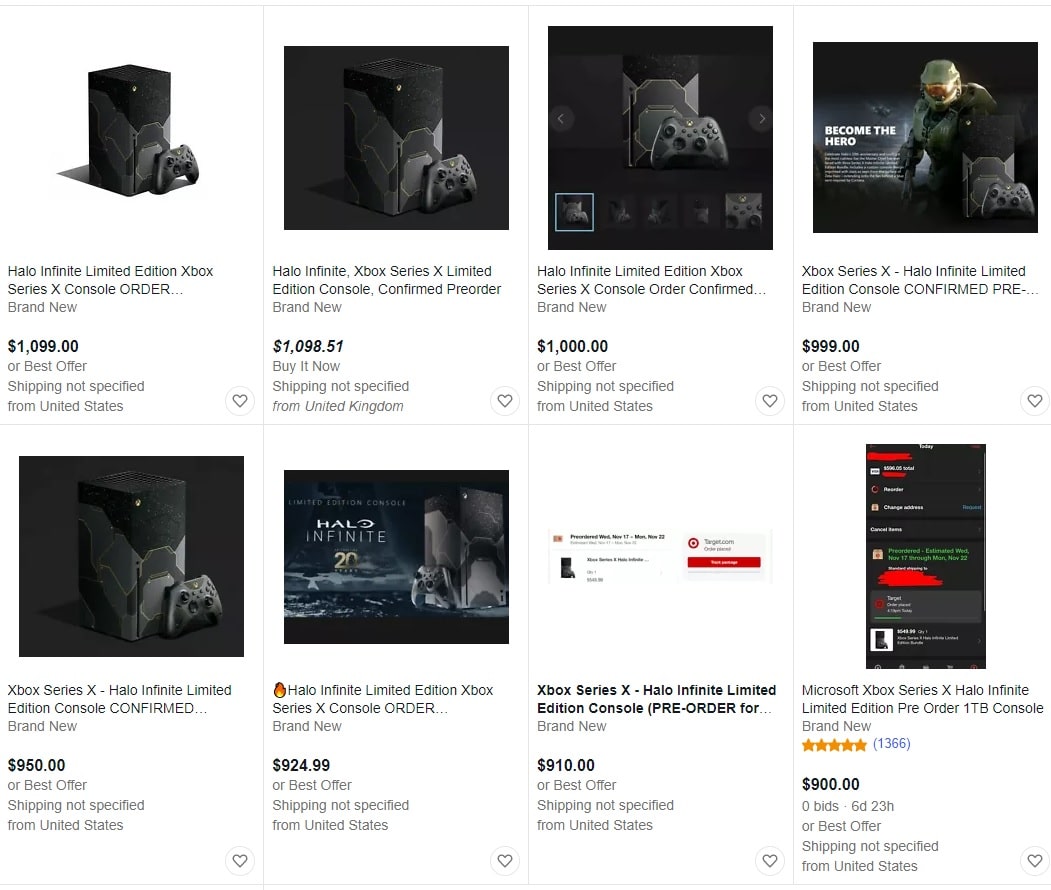Watch the $1,000.00 Halo console listing
This screenshot has height=890, width=1051.
point(769,401)
